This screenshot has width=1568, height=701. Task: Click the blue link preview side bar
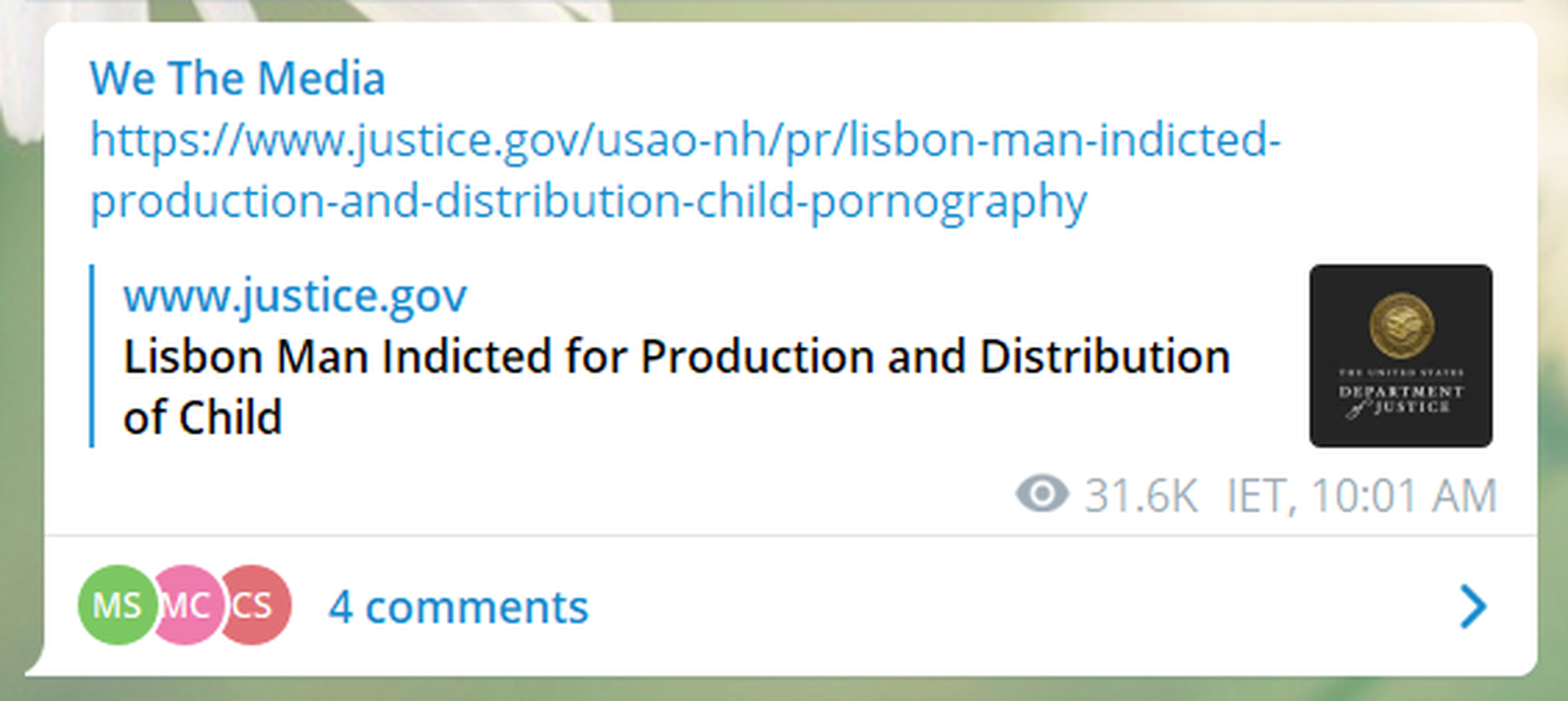[92, 356]
